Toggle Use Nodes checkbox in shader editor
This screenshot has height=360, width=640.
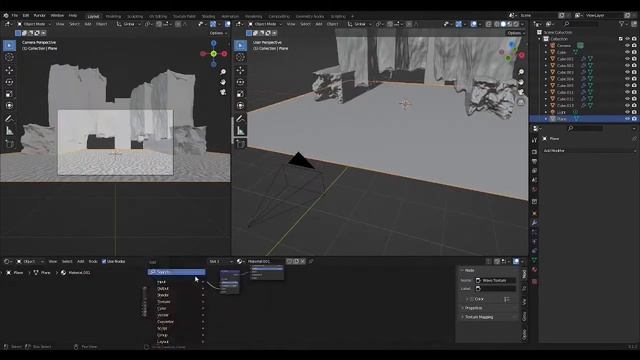pyautogui.click(x=104, y=261)
